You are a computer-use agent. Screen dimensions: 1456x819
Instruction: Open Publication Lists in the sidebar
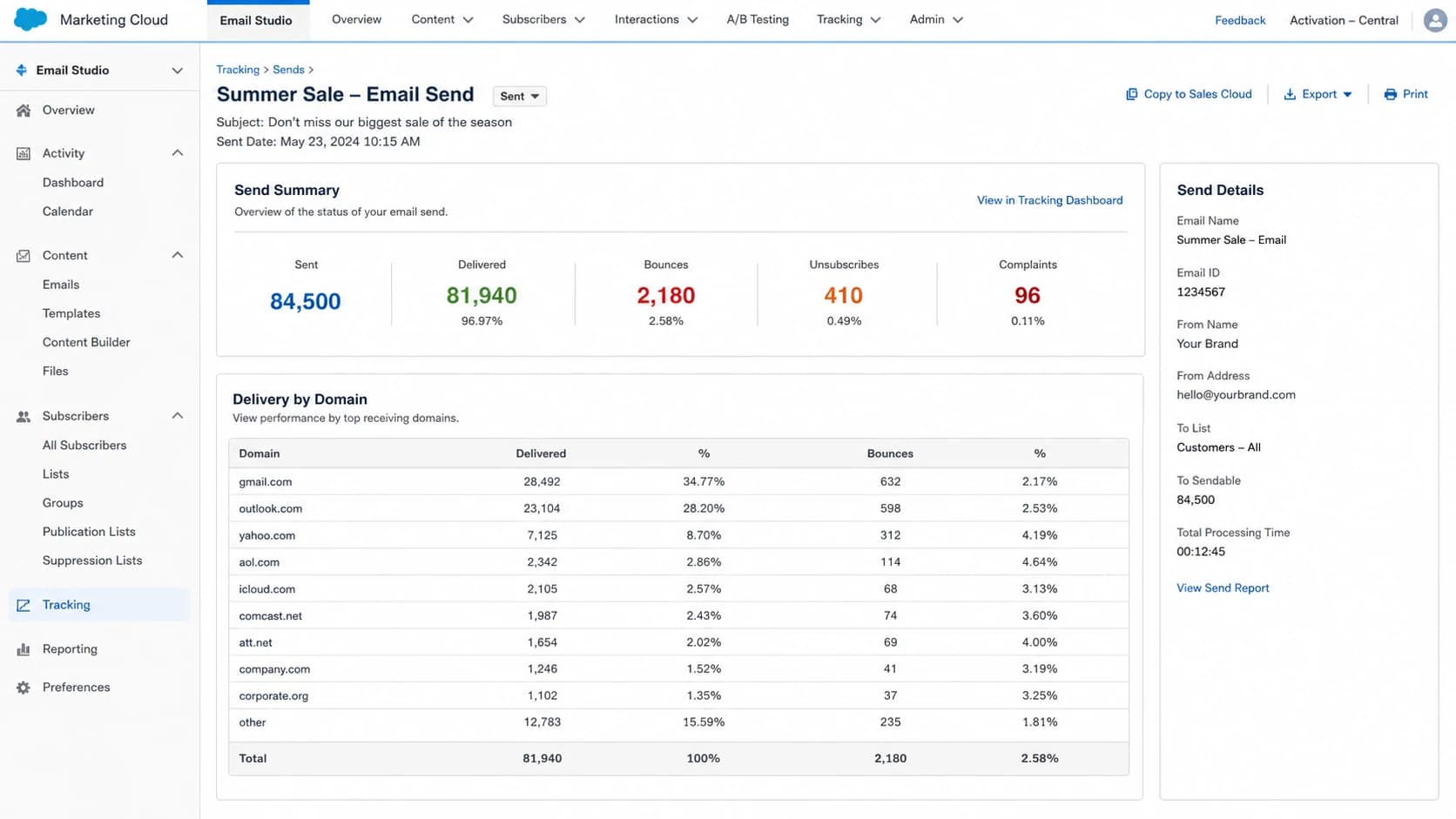coord(89,532)
